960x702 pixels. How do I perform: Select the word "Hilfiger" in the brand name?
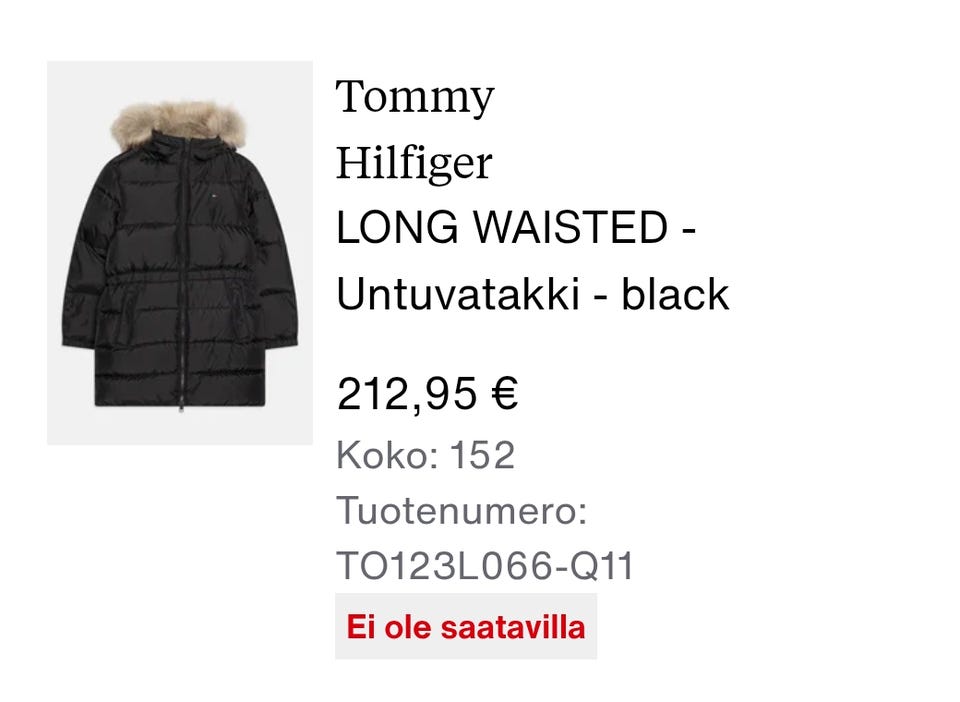(x=414, y=163)
